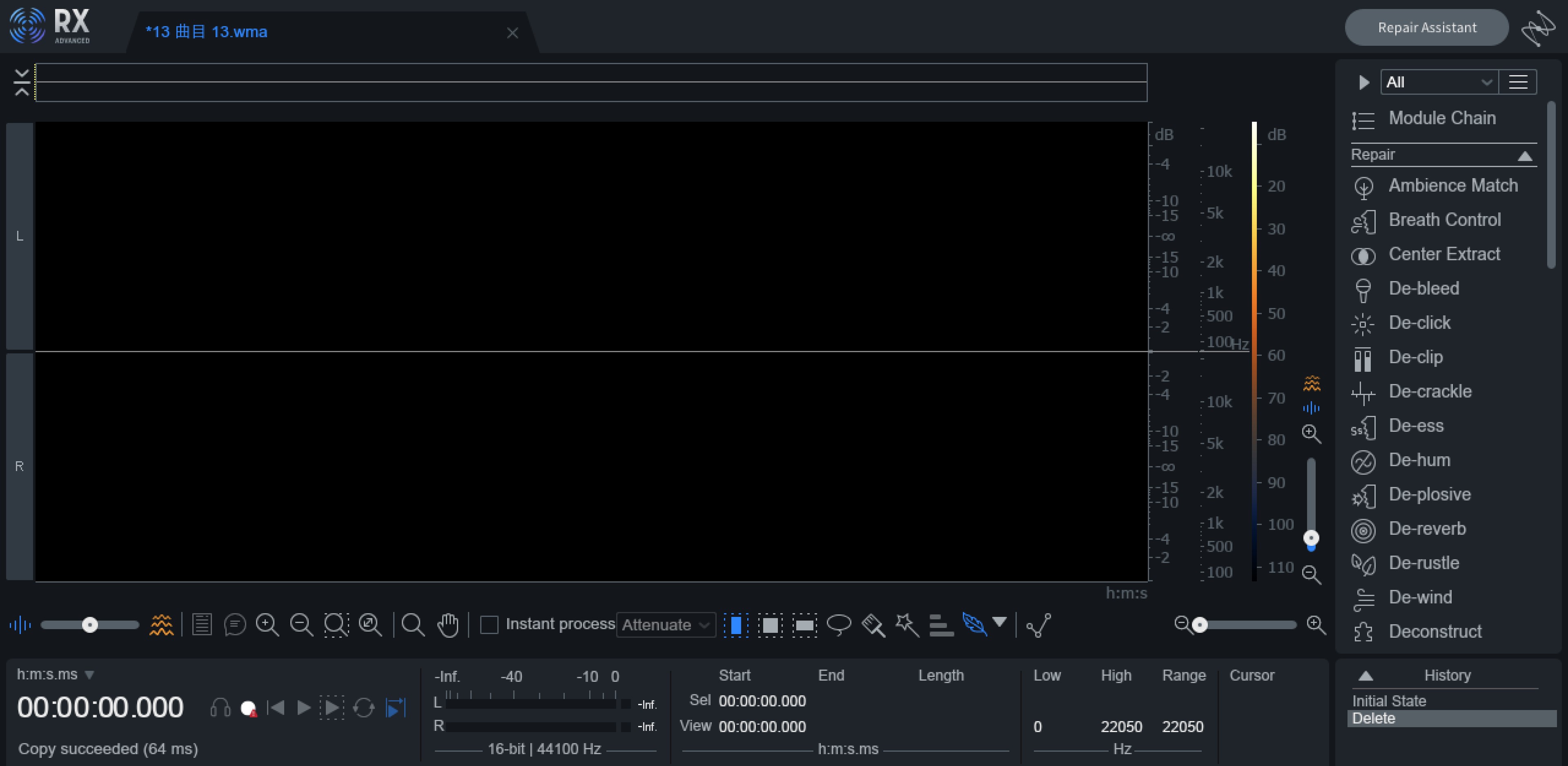Click the Repair Assistant button

point(1426,27)
